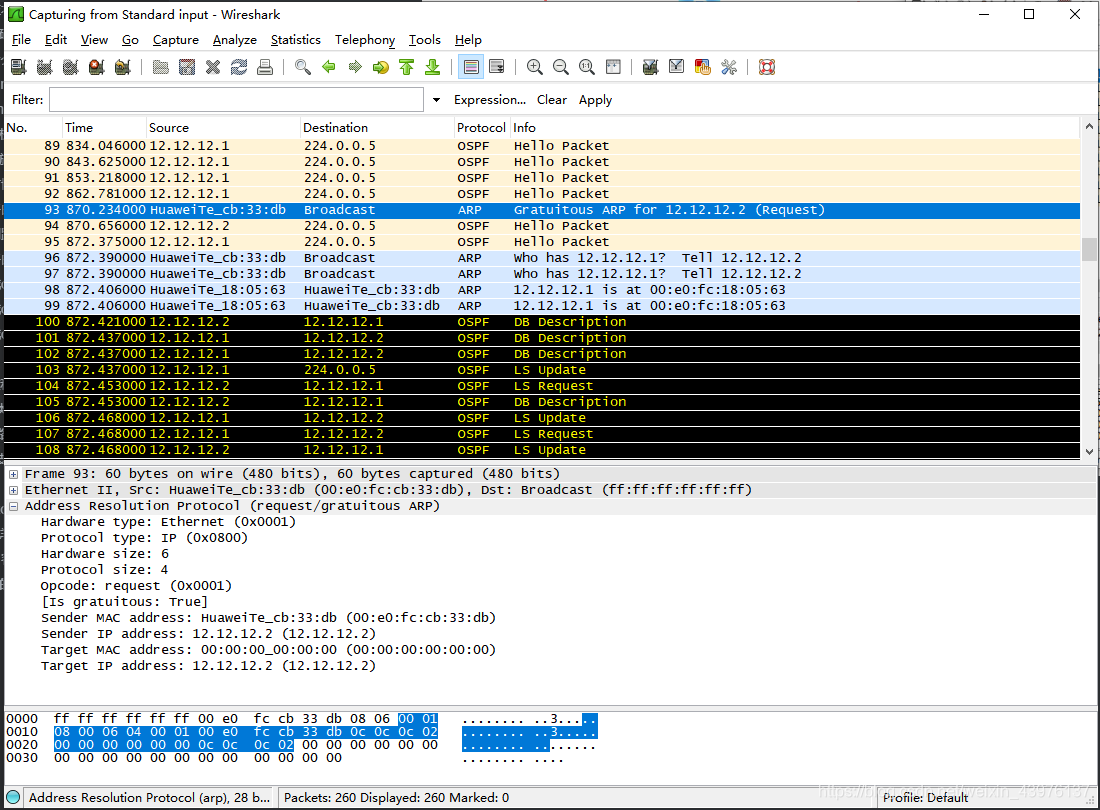Image resolution: width=1100 pixels, height=810 pixels.
Task: Restart the running capture icon
Action: (123, 67)
